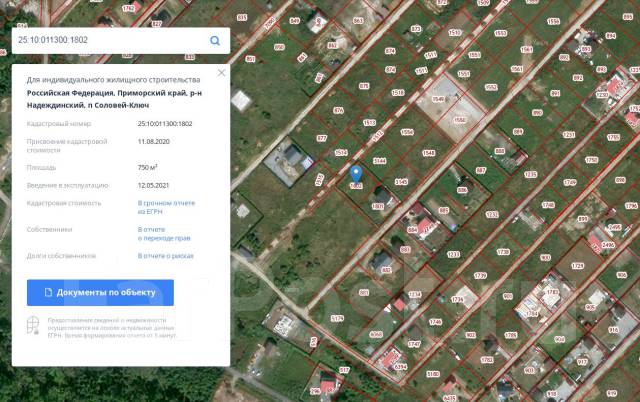The width and height of the screenshot is (640, 402).
Task: Select parcel label 1784 on the map
Action: [532, 314]
